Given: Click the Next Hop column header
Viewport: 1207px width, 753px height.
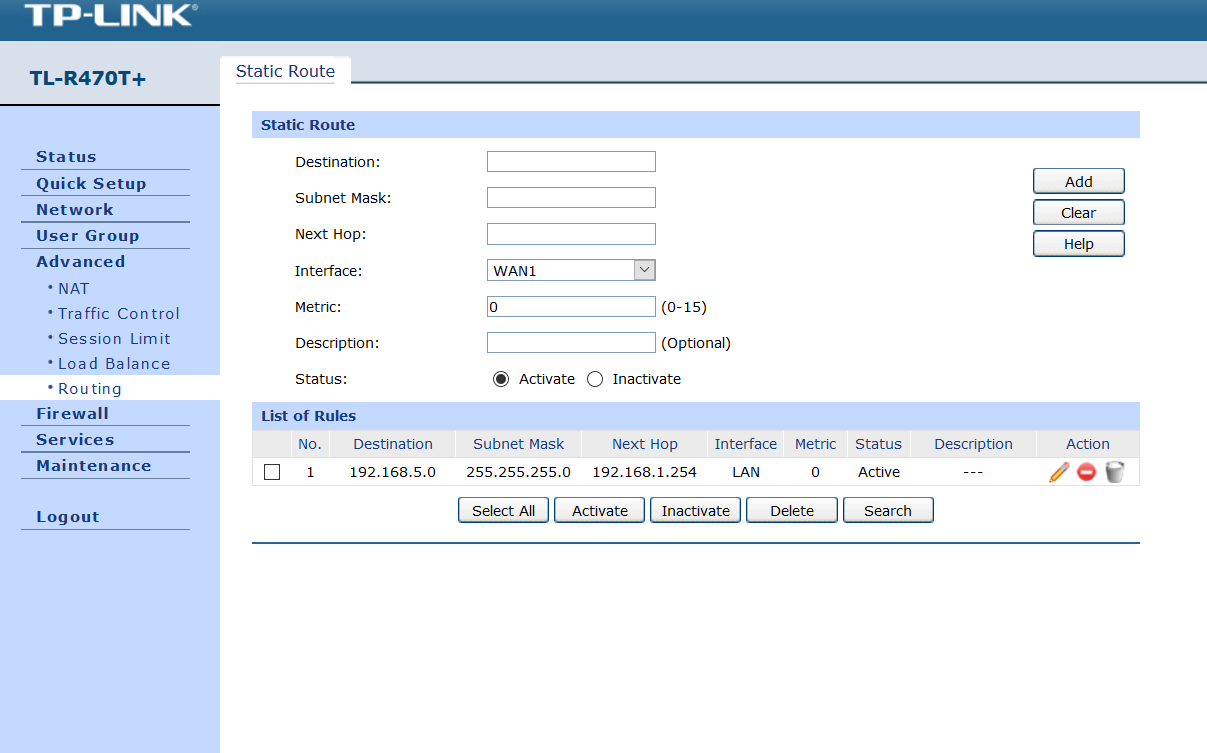Looking at the screenshot, I should pos(644,444).
